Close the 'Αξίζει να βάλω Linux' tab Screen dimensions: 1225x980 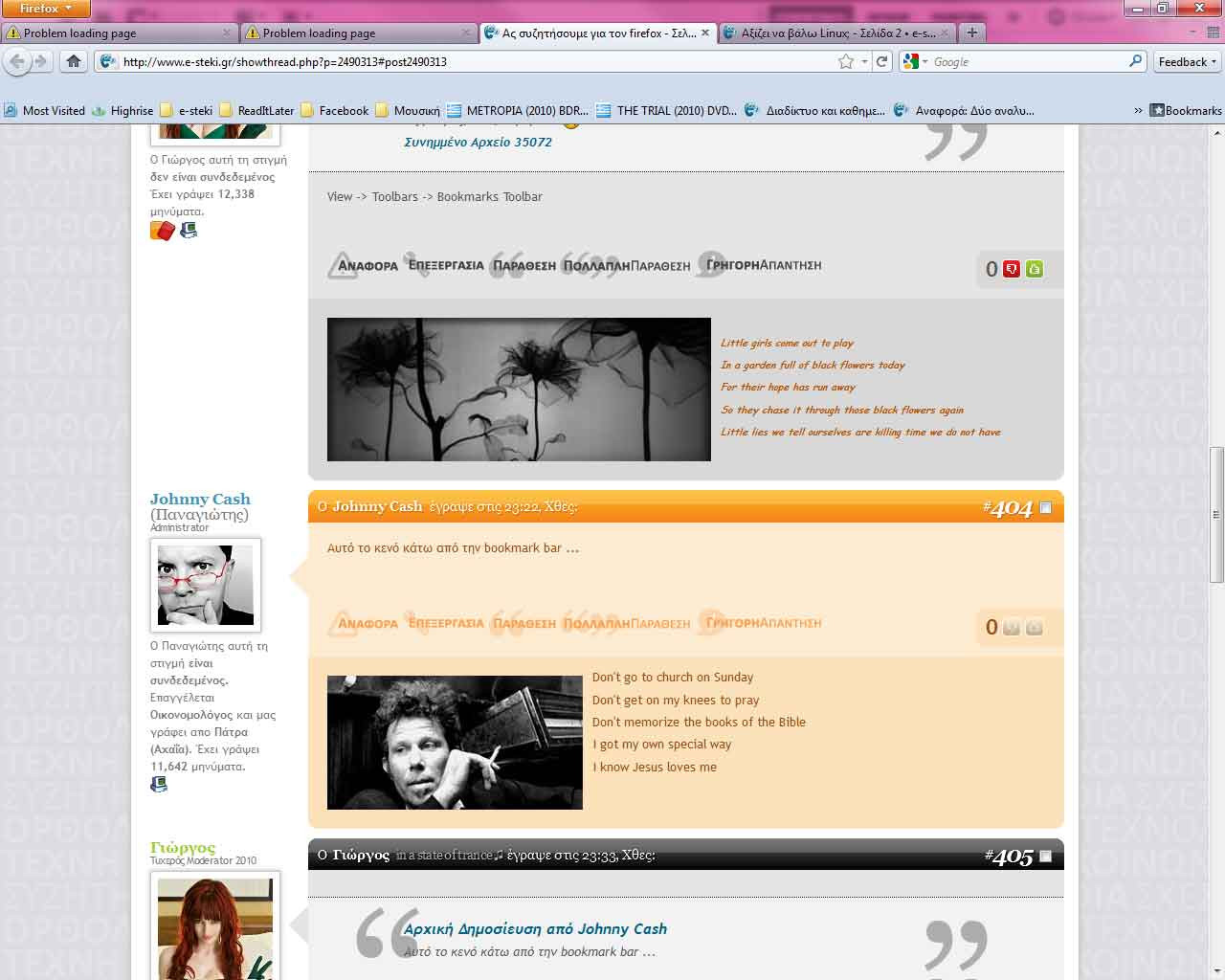(x=945, y=33)
